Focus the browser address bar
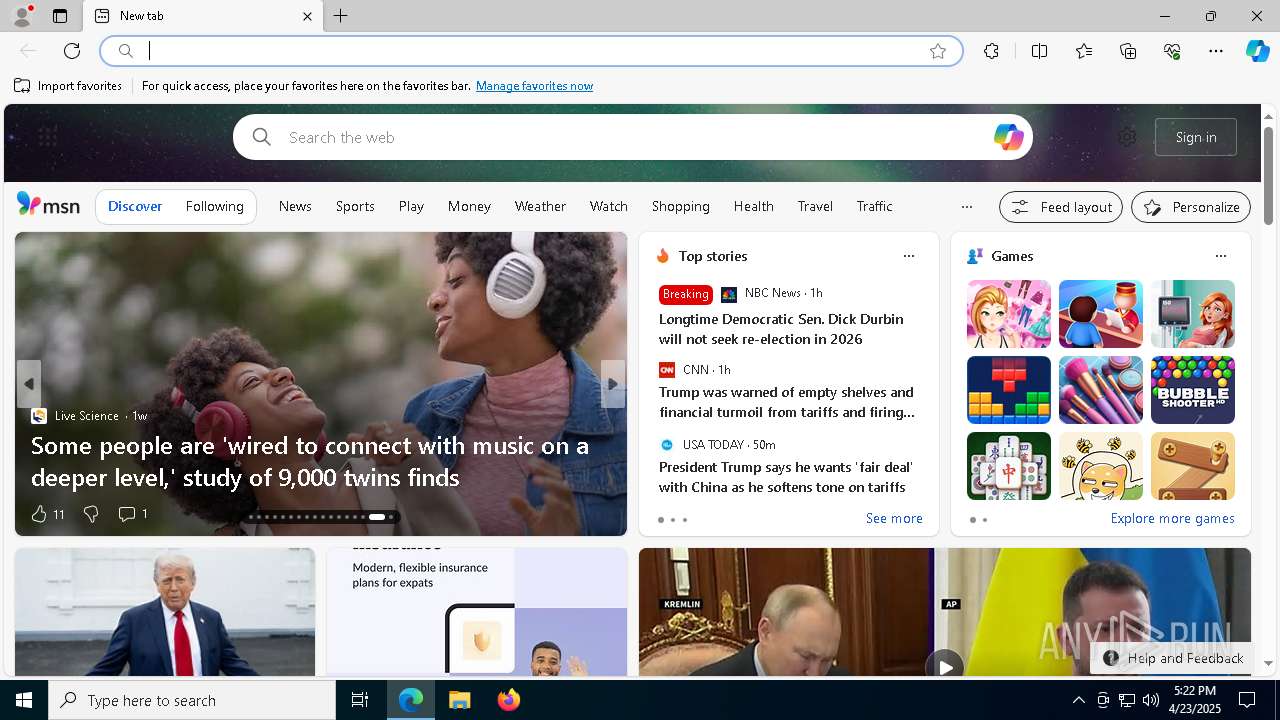1280x720 pixels. (x=531, y=51)
